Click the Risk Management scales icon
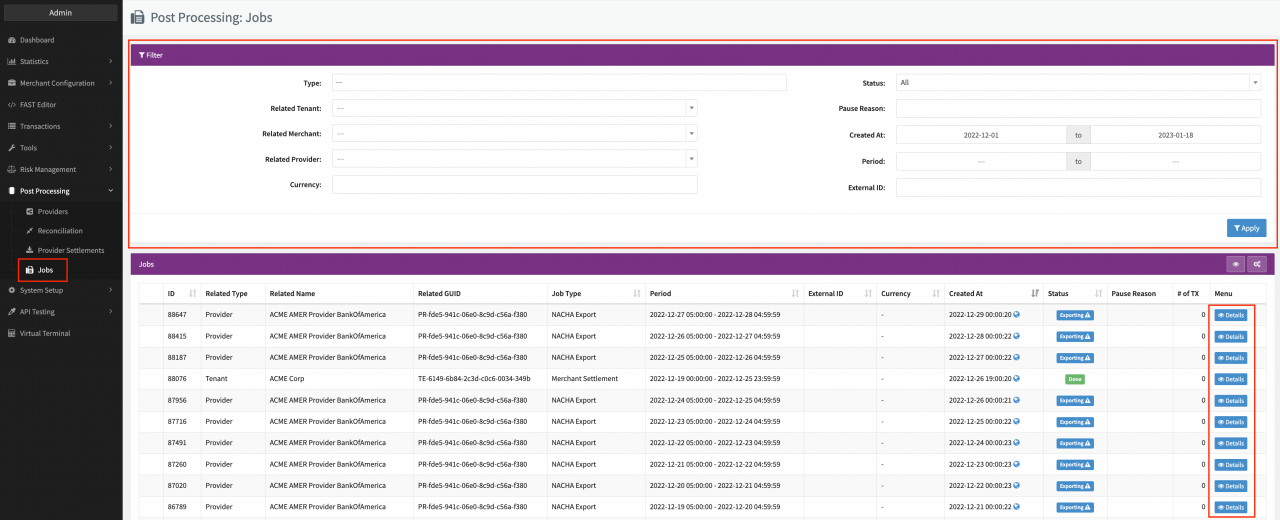This screenshot has height=520, width=1280. coord(11,170)
